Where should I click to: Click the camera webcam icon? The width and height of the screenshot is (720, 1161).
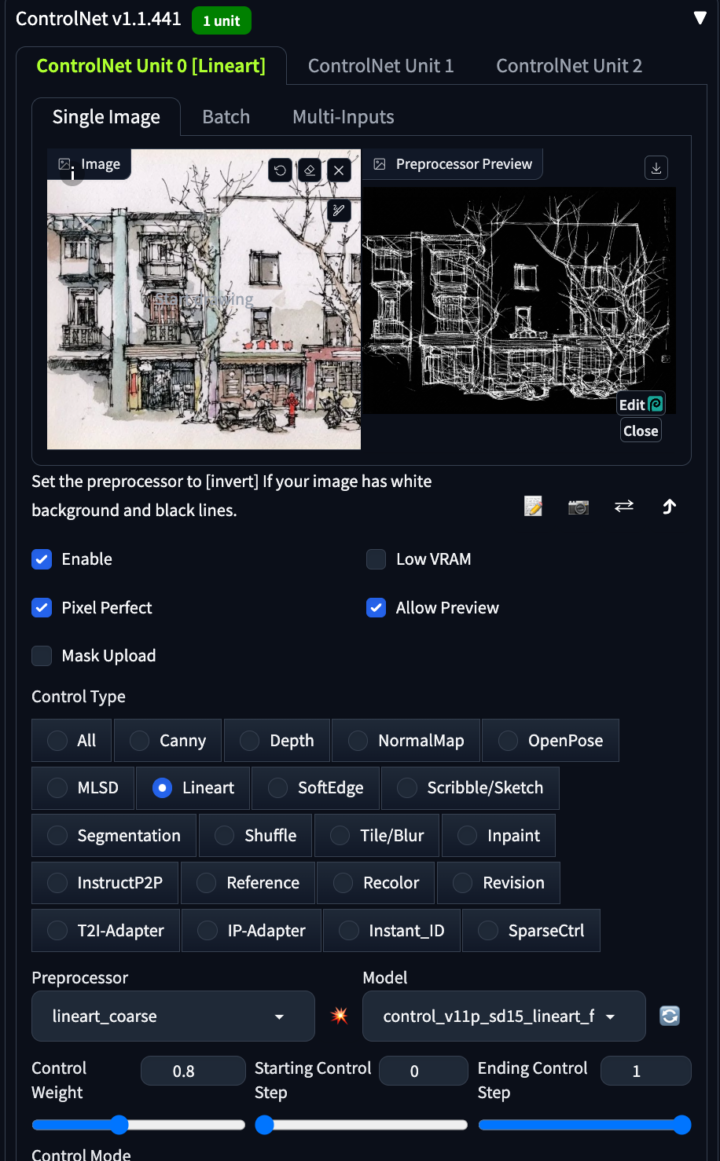[x=578, y=507]
